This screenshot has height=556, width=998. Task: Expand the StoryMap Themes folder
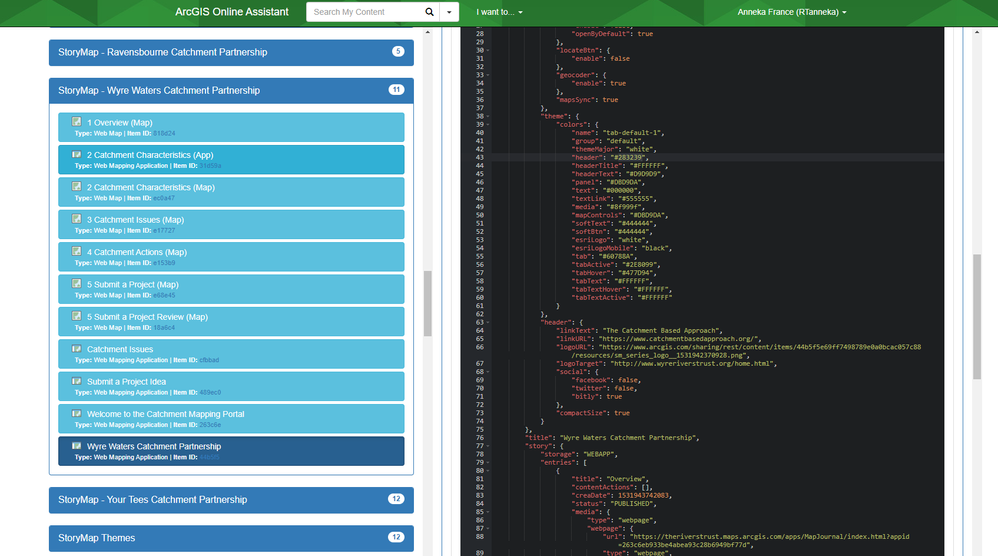tap(231, 538)
